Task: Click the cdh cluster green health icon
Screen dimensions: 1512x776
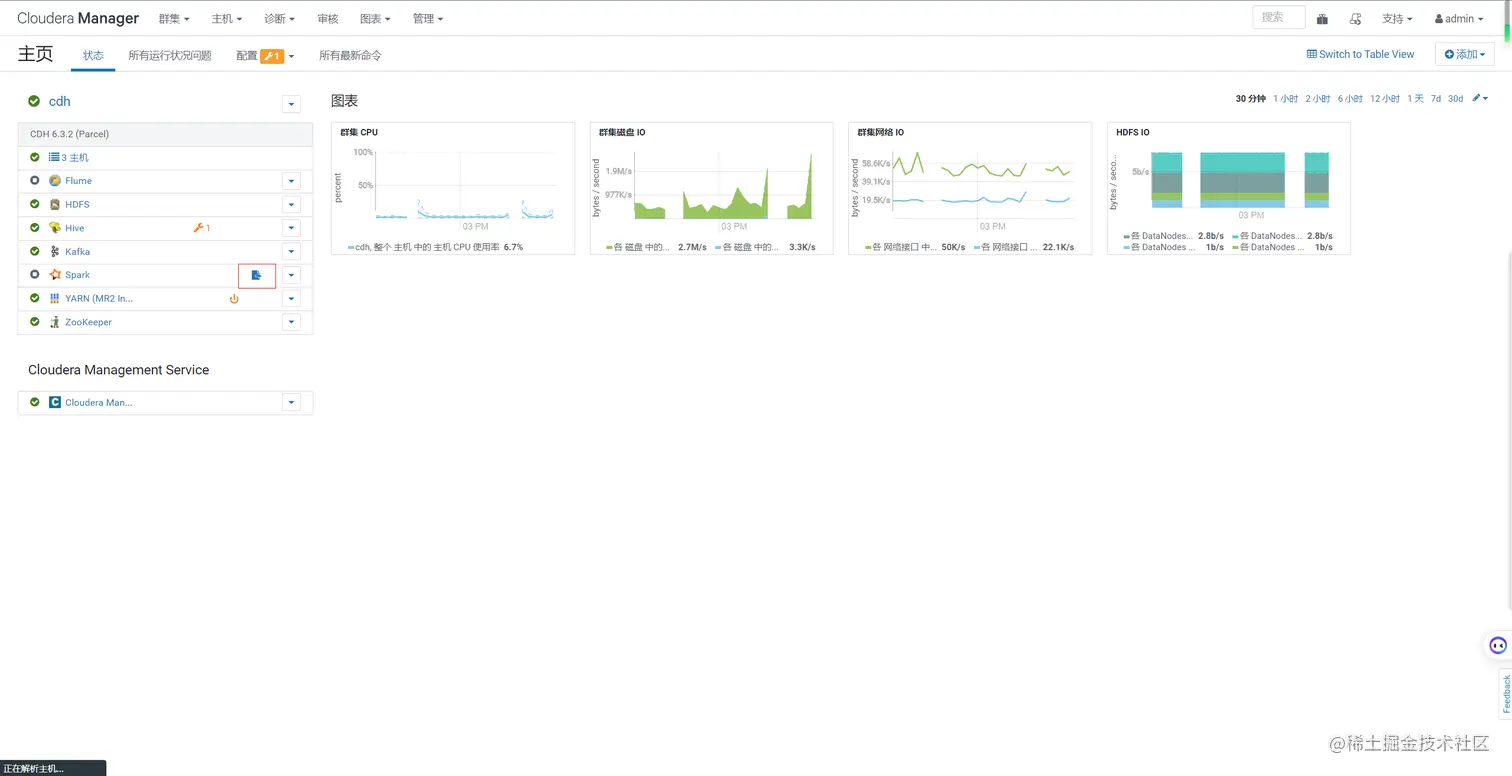Action: tap(34, 101)
